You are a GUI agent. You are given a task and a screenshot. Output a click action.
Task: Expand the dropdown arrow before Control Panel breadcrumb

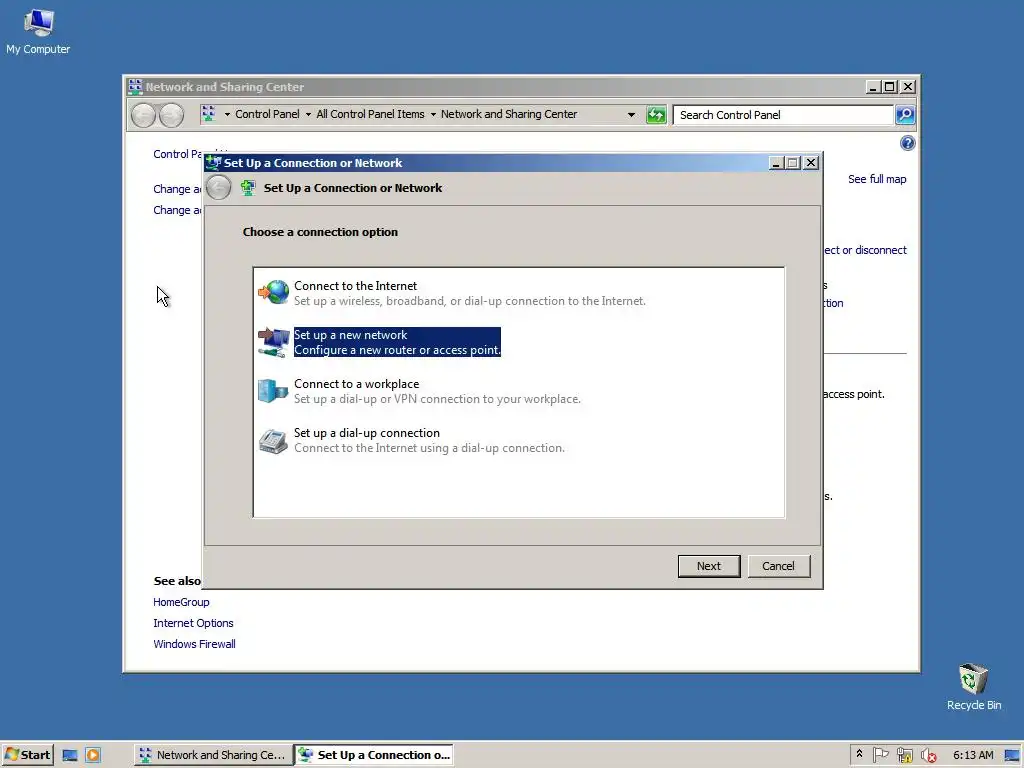pyautogui.click(x=227, y=114)
